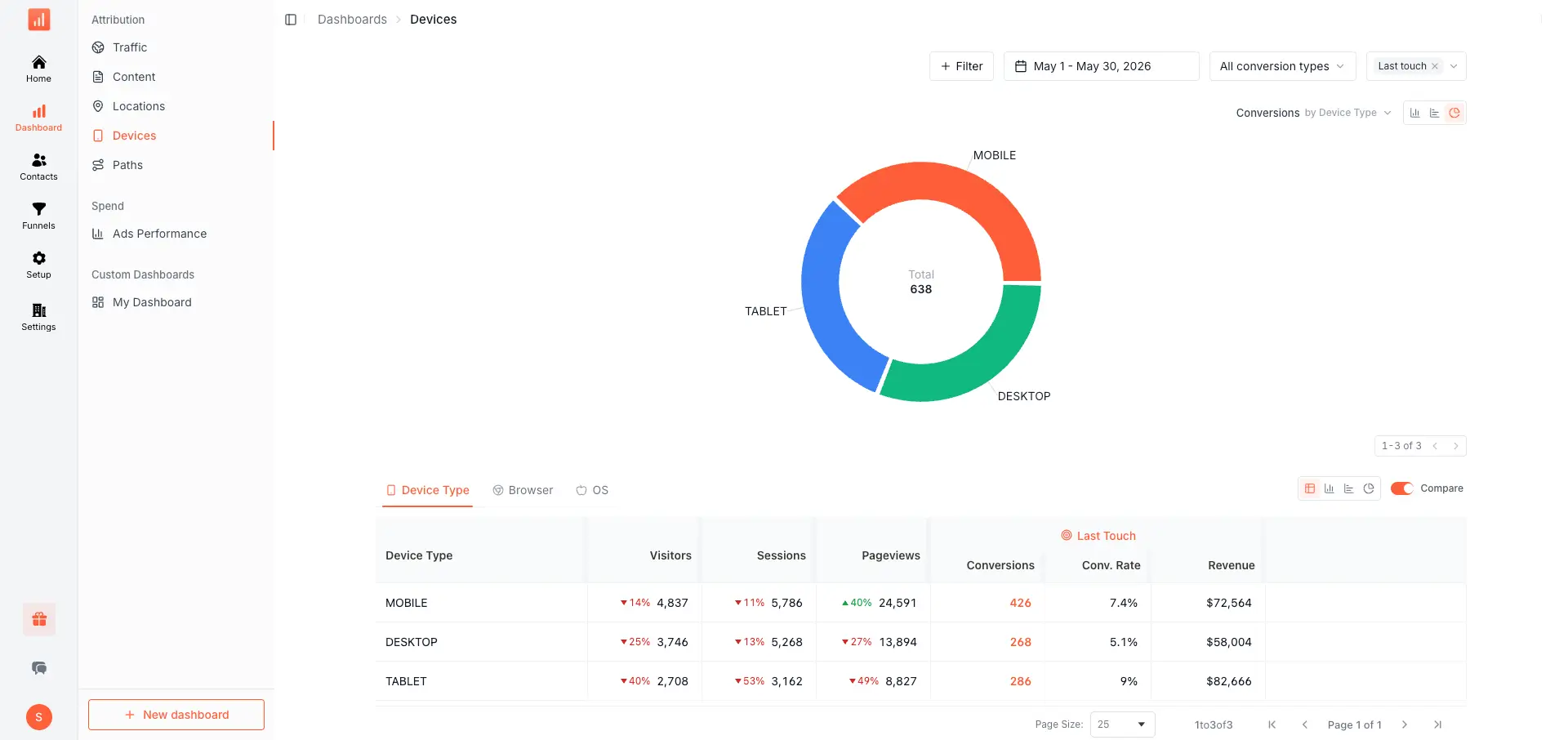Click the MOBILE row in the table
Screen dimensions: 1568x740
(920, 603)
